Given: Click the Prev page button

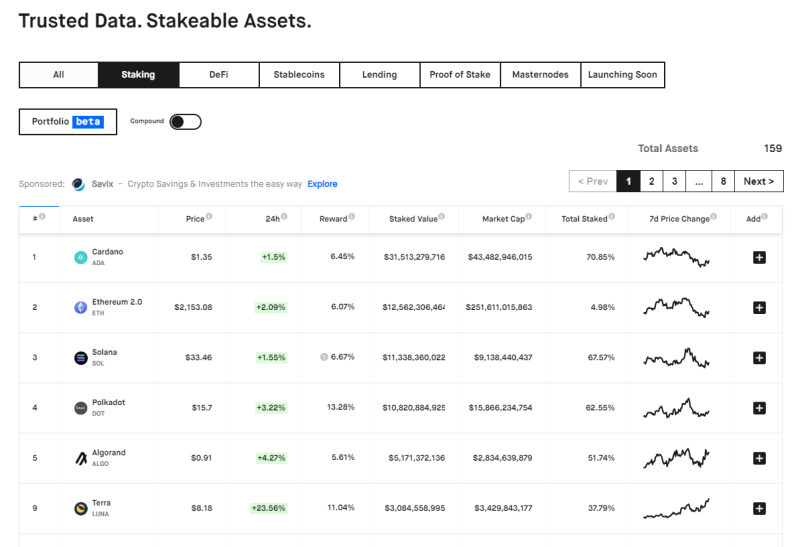Looking at the screenshot, I should [x=593, y=181].
